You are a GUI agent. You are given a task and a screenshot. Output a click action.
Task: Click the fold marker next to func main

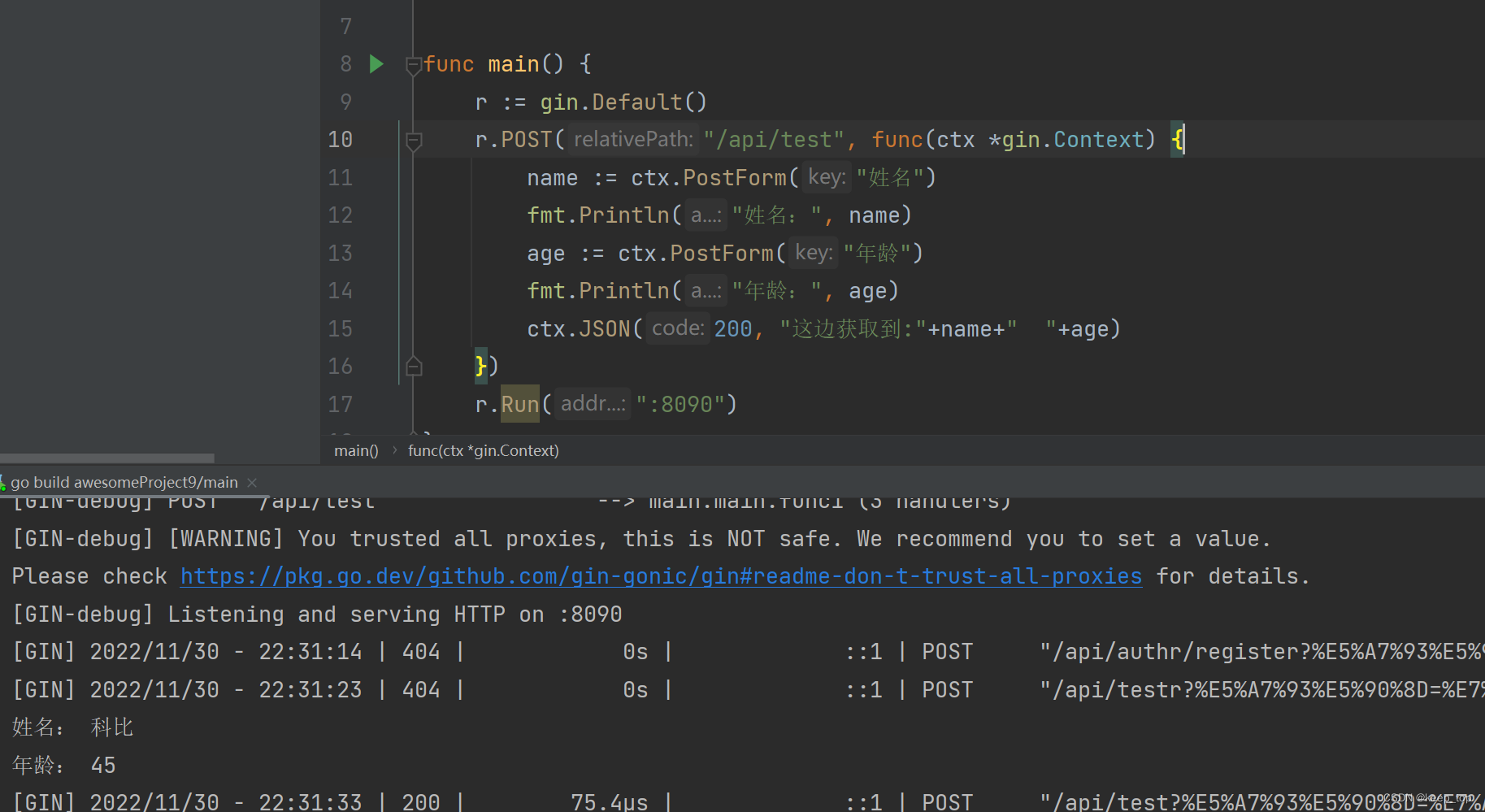[414, 63]
